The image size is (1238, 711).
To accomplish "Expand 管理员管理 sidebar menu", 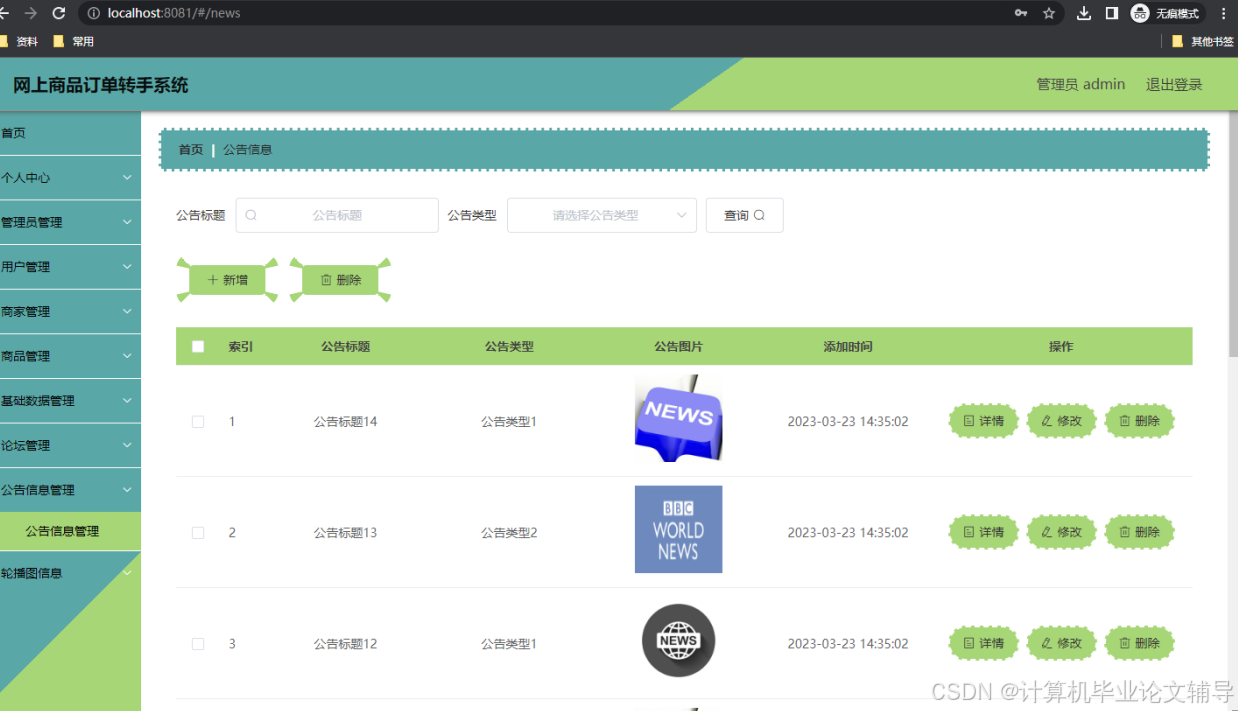I will (70, 222).
